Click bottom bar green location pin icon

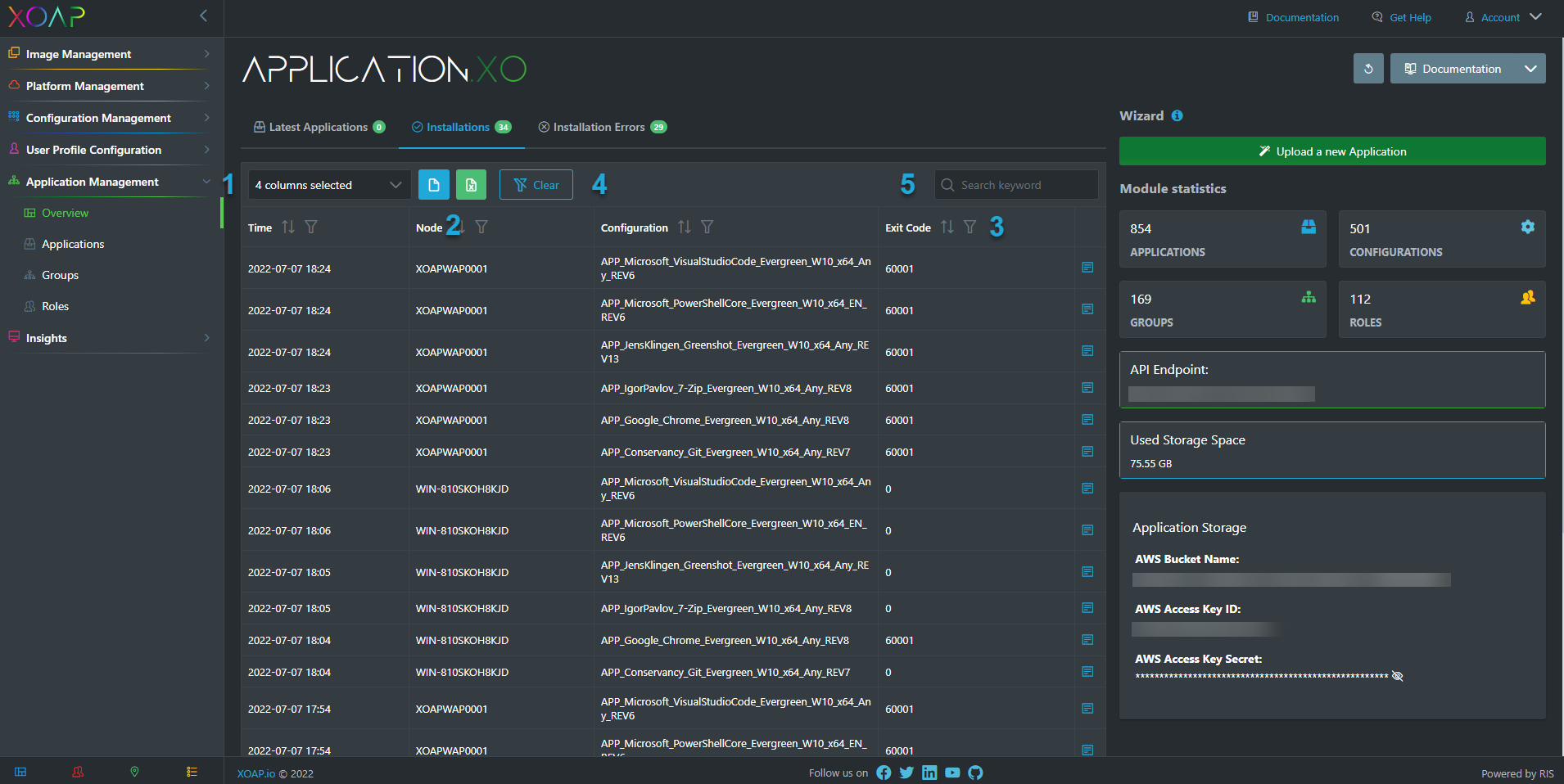point(135,772)
